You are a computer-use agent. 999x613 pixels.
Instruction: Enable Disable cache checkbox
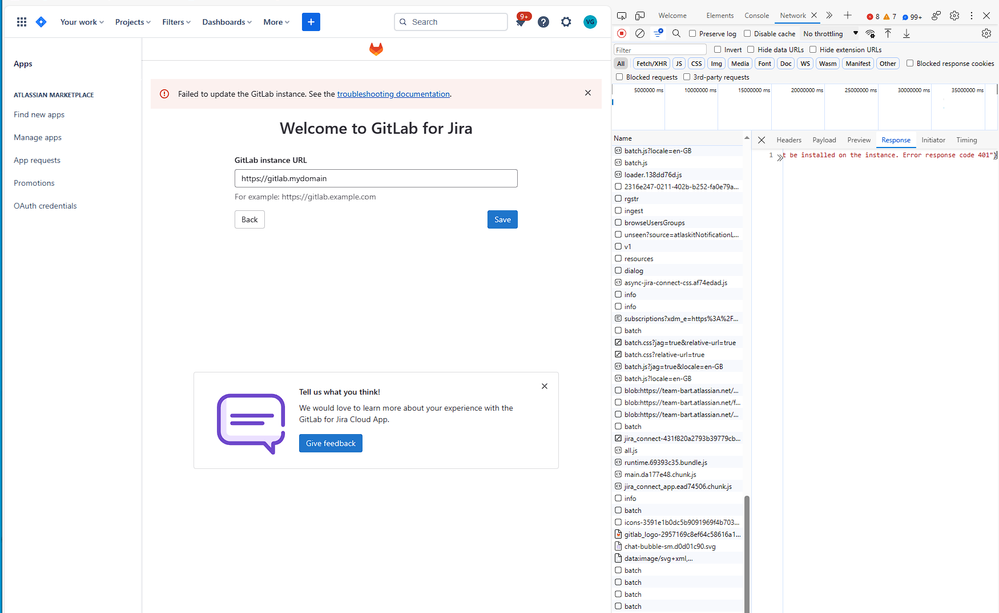(747, 33)
